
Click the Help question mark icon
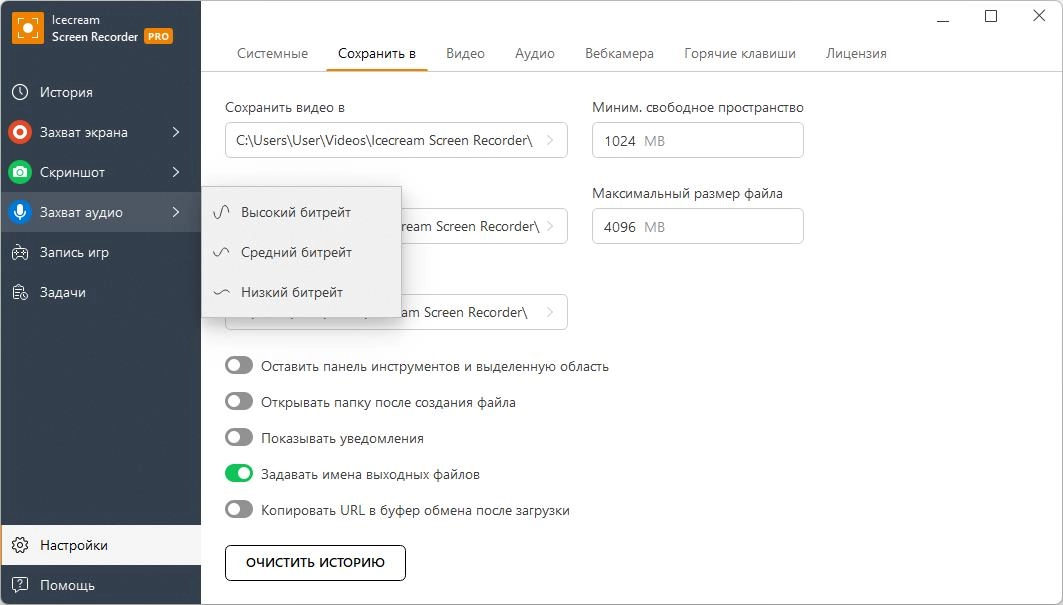20,585
